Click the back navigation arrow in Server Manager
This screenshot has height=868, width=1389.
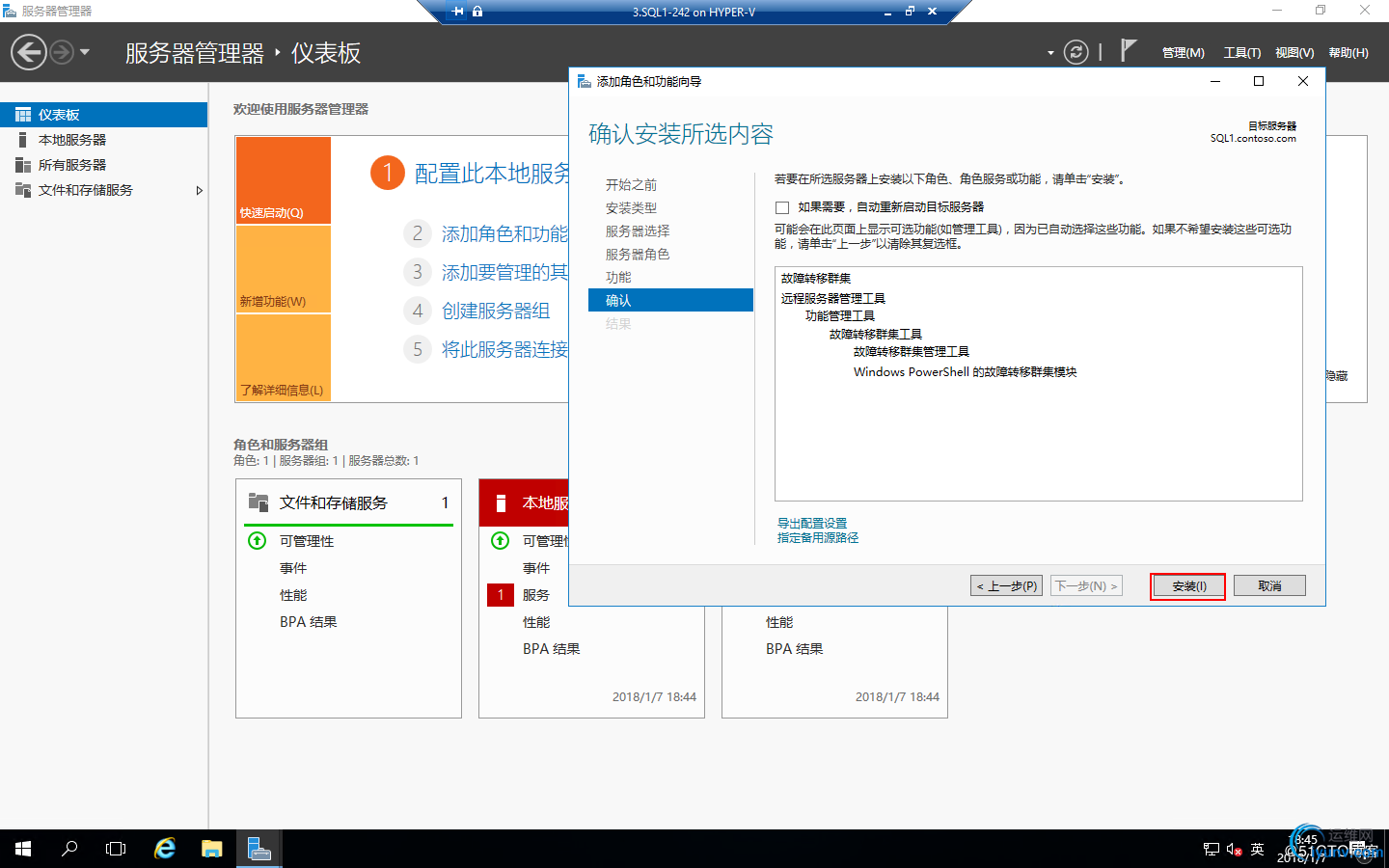pos(29,52)
